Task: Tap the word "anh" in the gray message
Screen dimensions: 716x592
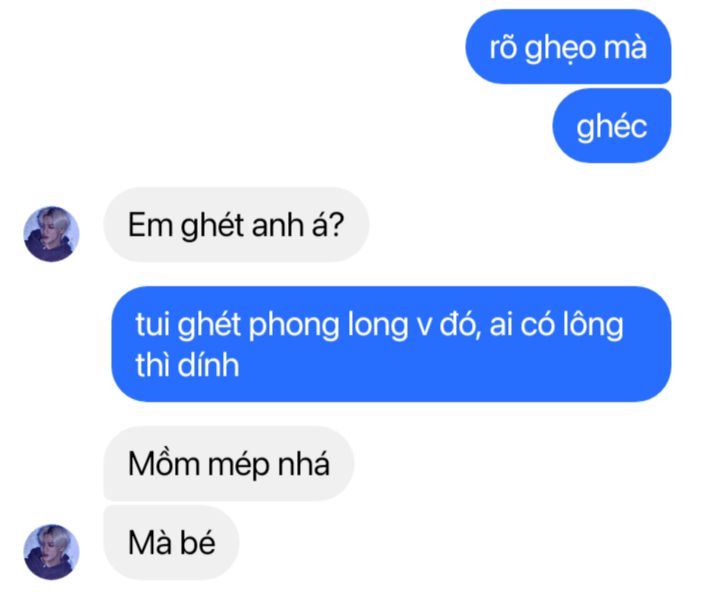Action: tap(277, 225)
